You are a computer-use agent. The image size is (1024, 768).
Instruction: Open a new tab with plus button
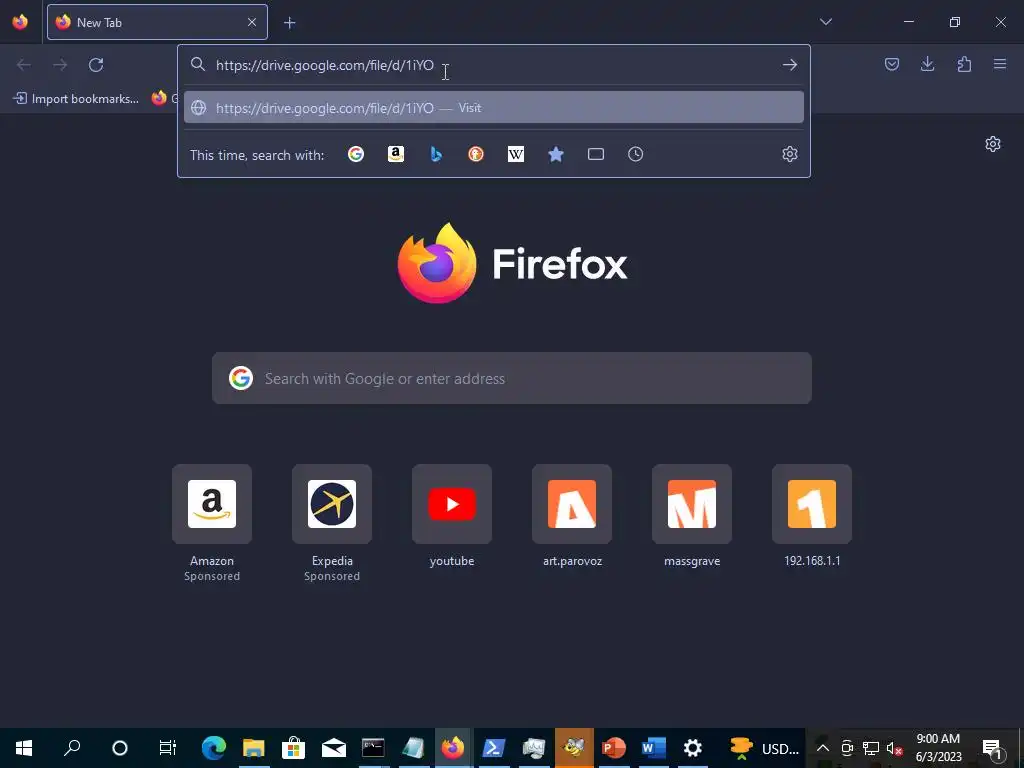coord(289,23)
